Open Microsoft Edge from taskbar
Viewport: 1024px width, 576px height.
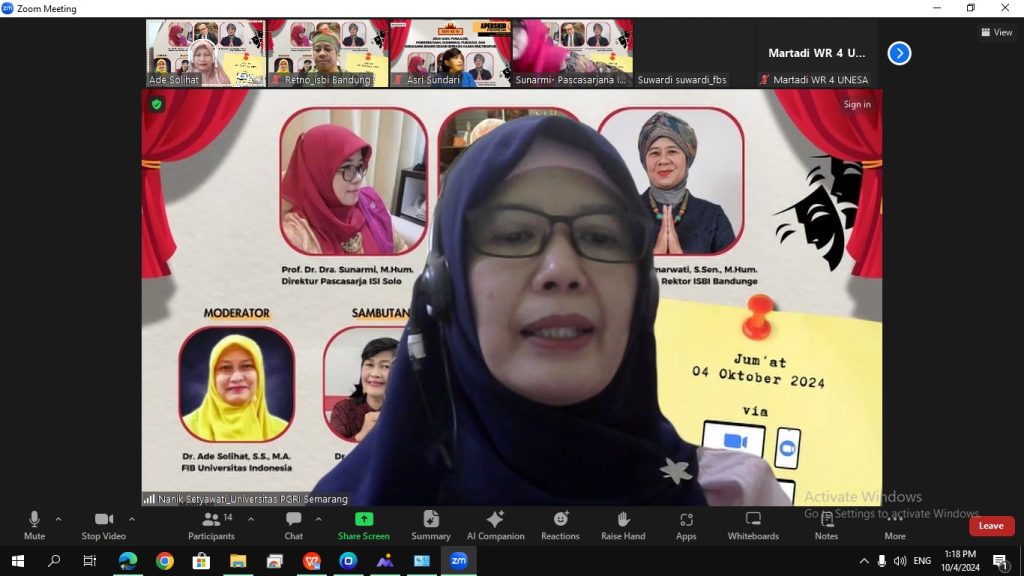[128, 561]
